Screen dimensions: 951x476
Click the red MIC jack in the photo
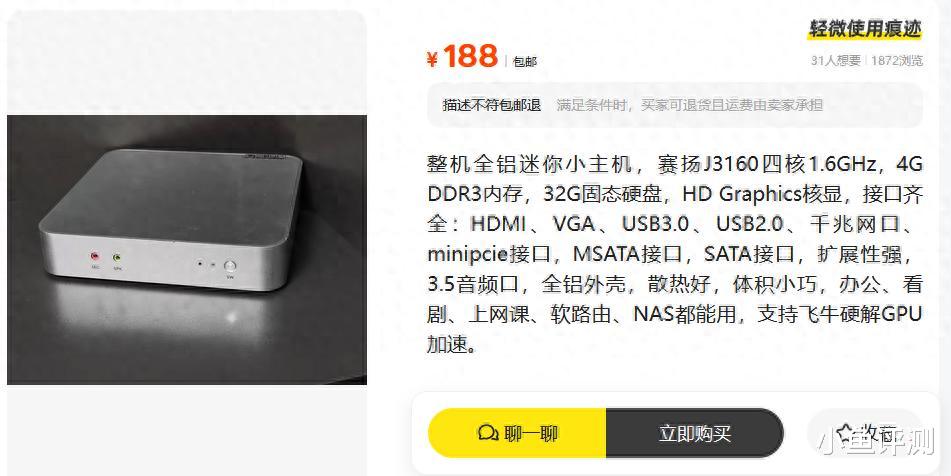click(95, 256)
